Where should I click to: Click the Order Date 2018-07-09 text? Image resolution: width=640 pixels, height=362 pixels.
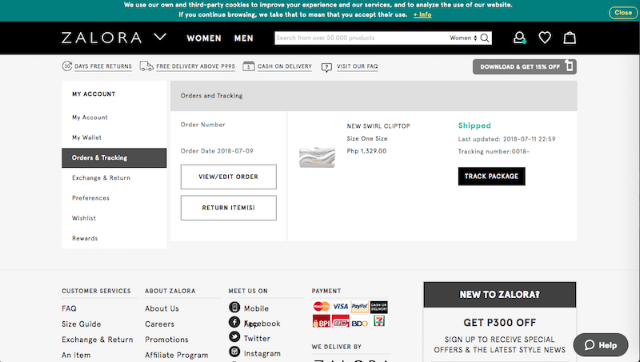click(x=217, y=151)
